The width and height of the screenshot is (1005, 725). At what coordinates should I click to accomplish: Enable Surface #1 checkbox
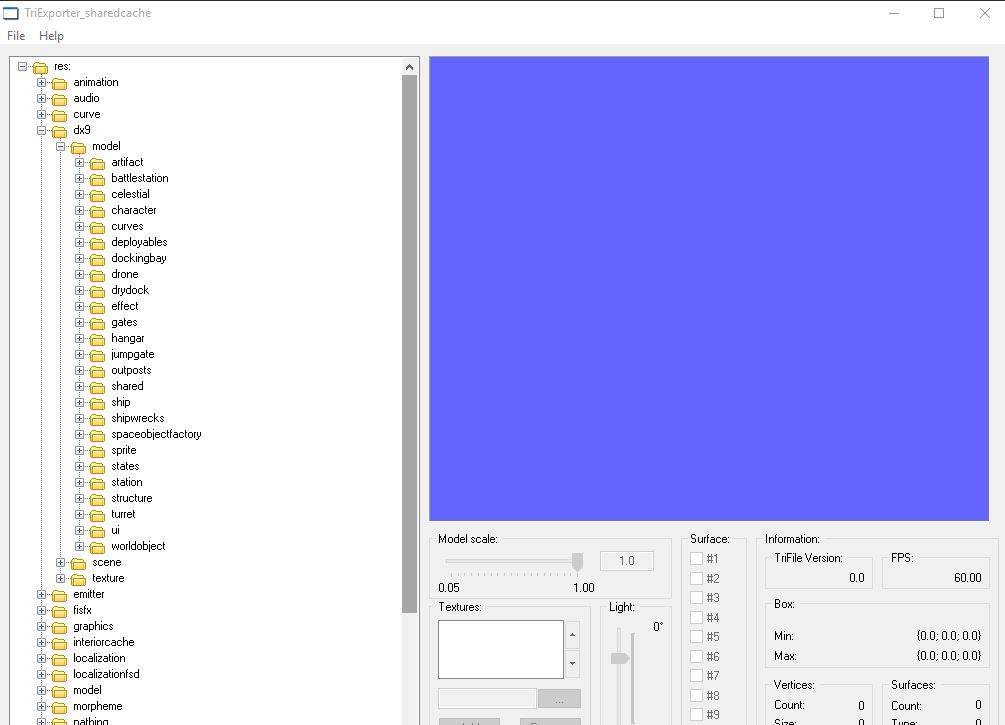pyautogui.click(x=696, y=558)
